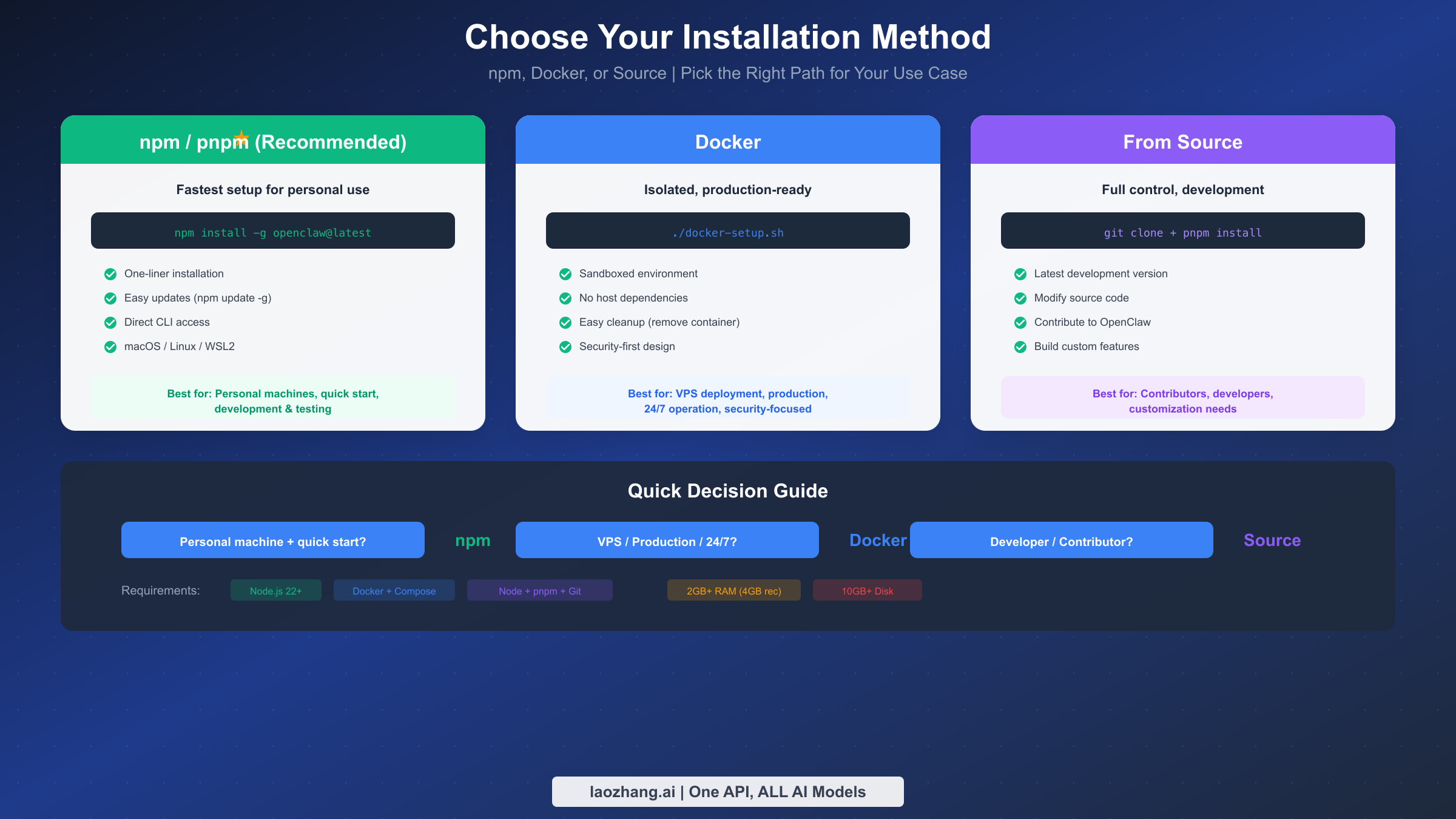Click the "10GB+ Disk" requirement badge
The height and width of the screenshot is (819, 1456).
(867, 590)
